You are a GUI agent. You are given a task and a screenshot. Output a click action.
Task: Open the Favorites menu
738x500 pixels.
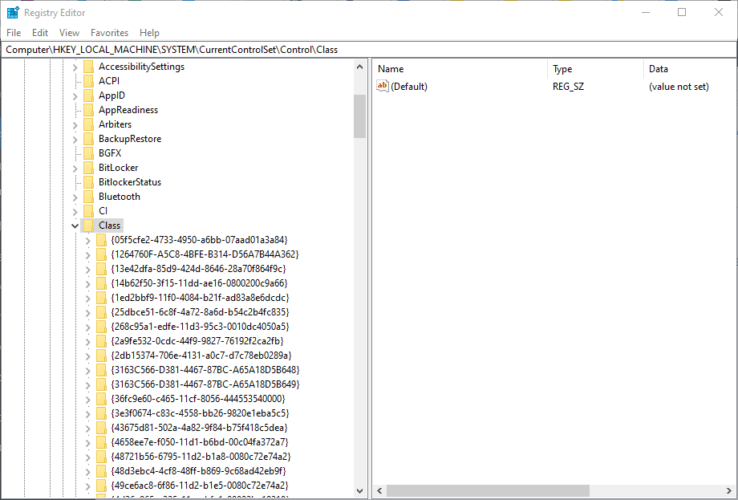(109, 32)
